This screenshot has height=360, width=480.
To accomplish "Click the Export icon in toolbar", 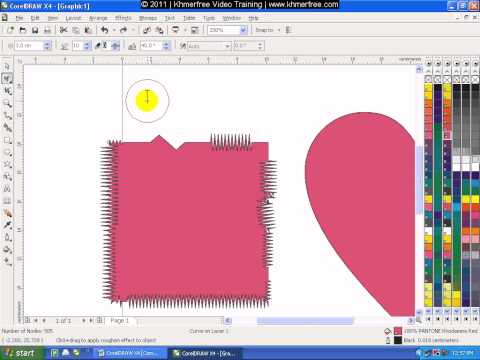I will click(x=159, y=30).
